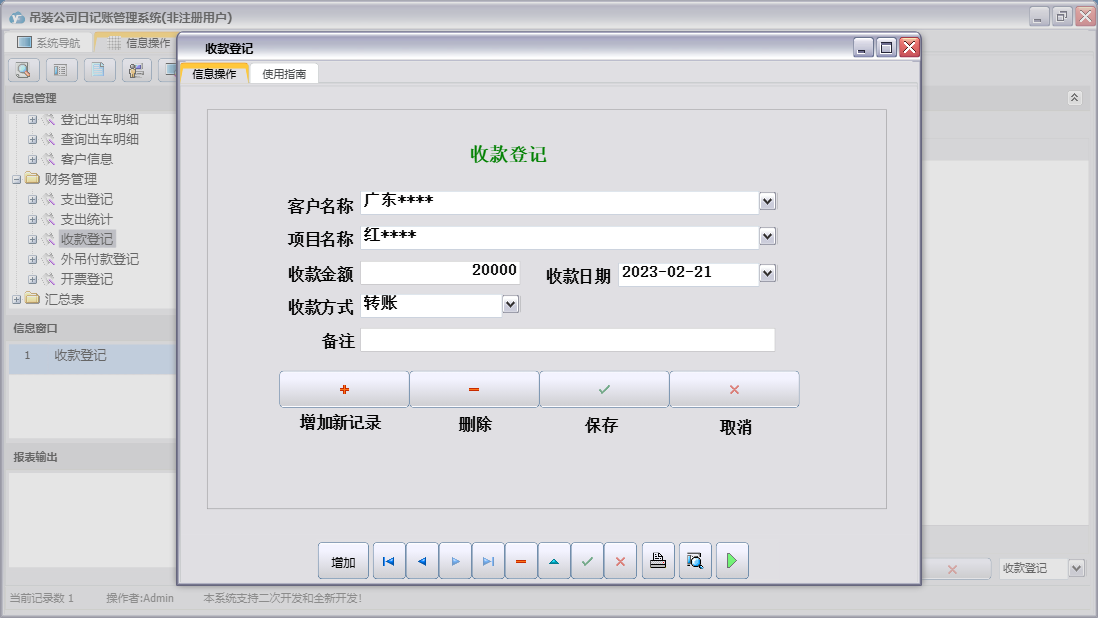
Task: Click the print icon in the bottom toolbar
Action: point(658,561)
